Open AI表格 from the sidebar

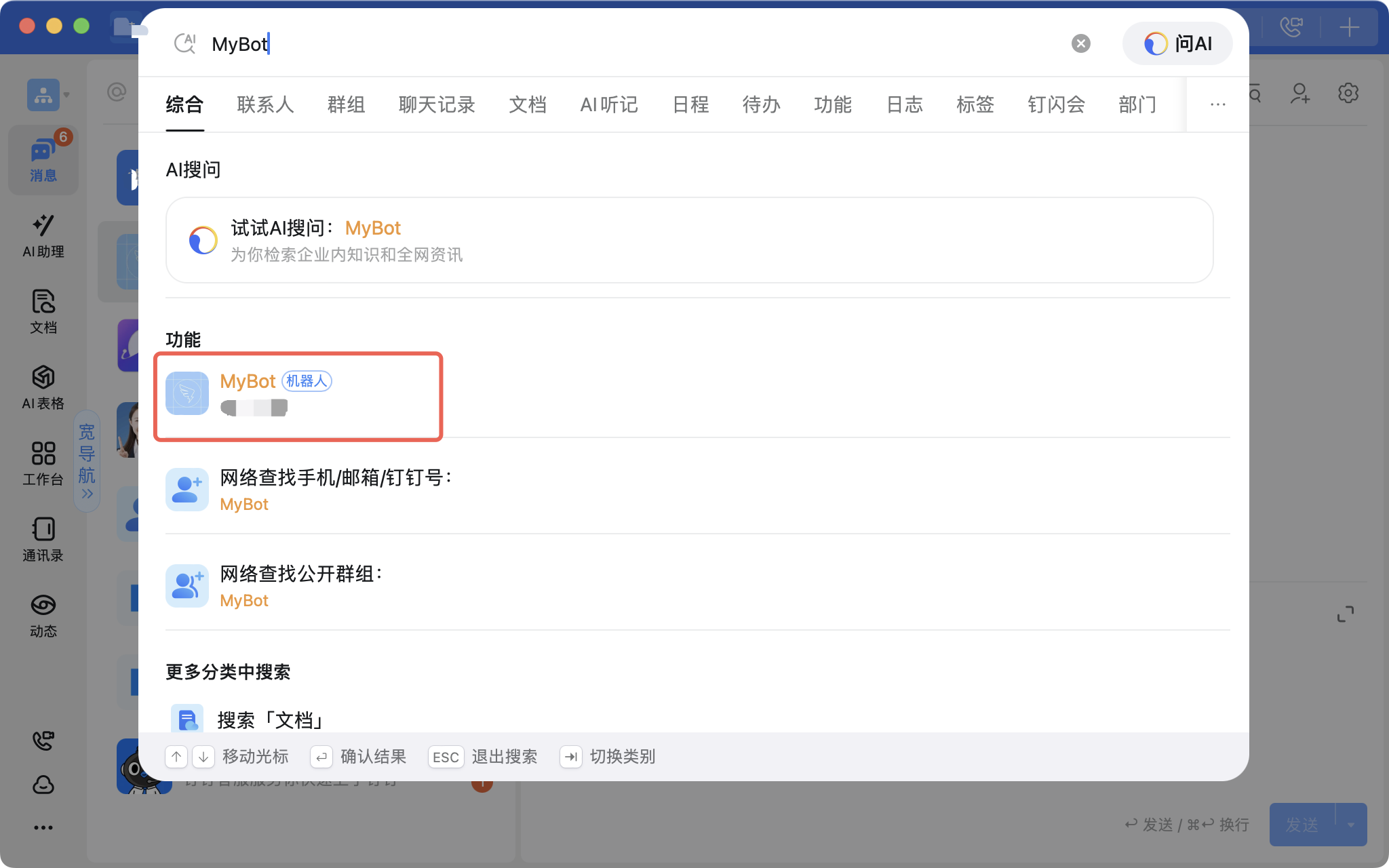point(43,387)
